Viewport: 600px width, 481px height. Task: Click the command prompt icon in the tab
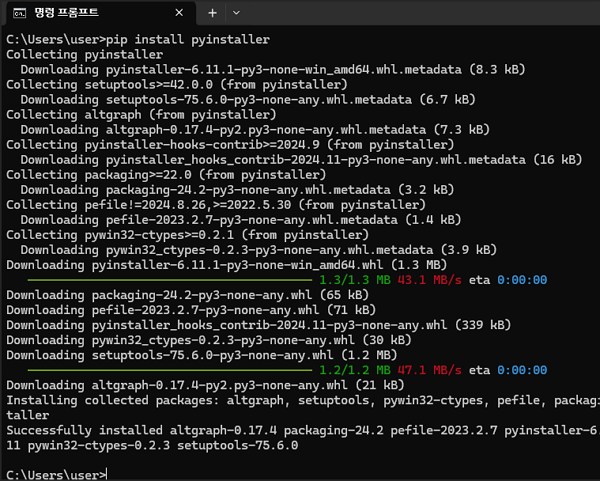(19, 13)
